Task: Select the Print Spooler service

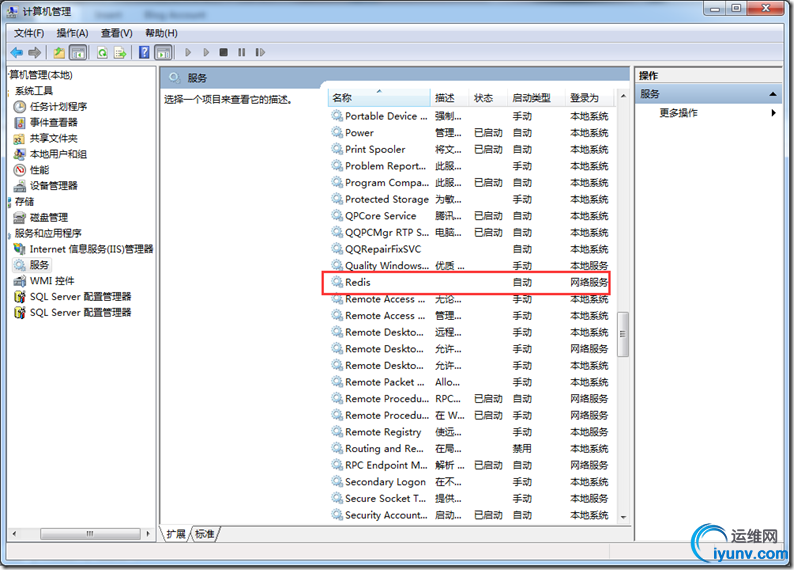Action: pyautogui.click(x=469, y=149)
